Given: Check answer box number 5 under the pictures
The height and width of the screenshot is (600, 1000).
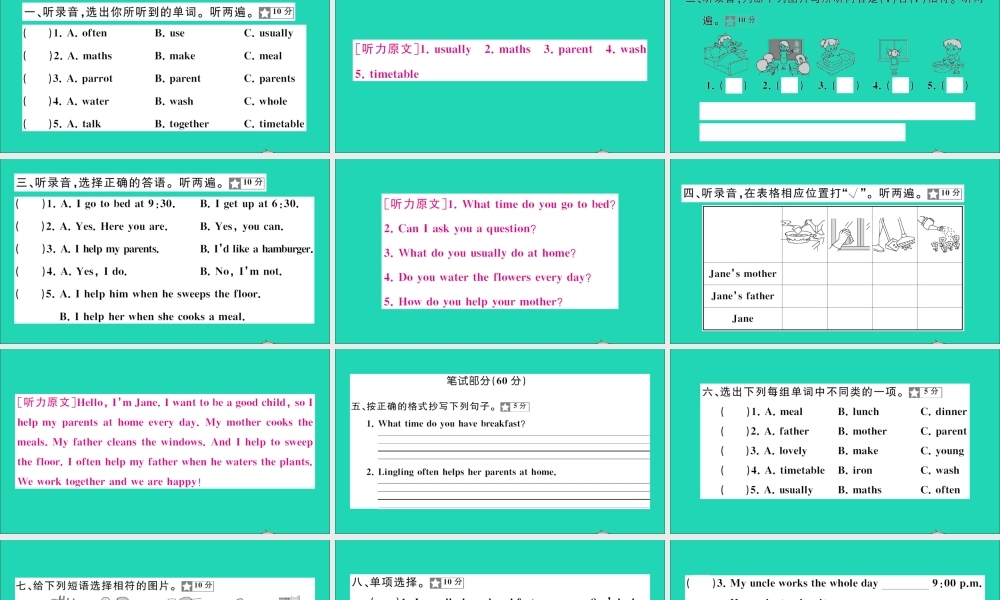Looking at the screenshot, I should [952, 86].
